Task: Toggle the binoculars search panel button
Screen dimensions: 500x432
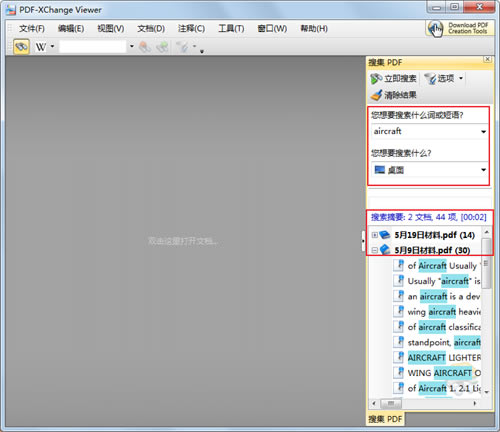Action: pos(21,47)
